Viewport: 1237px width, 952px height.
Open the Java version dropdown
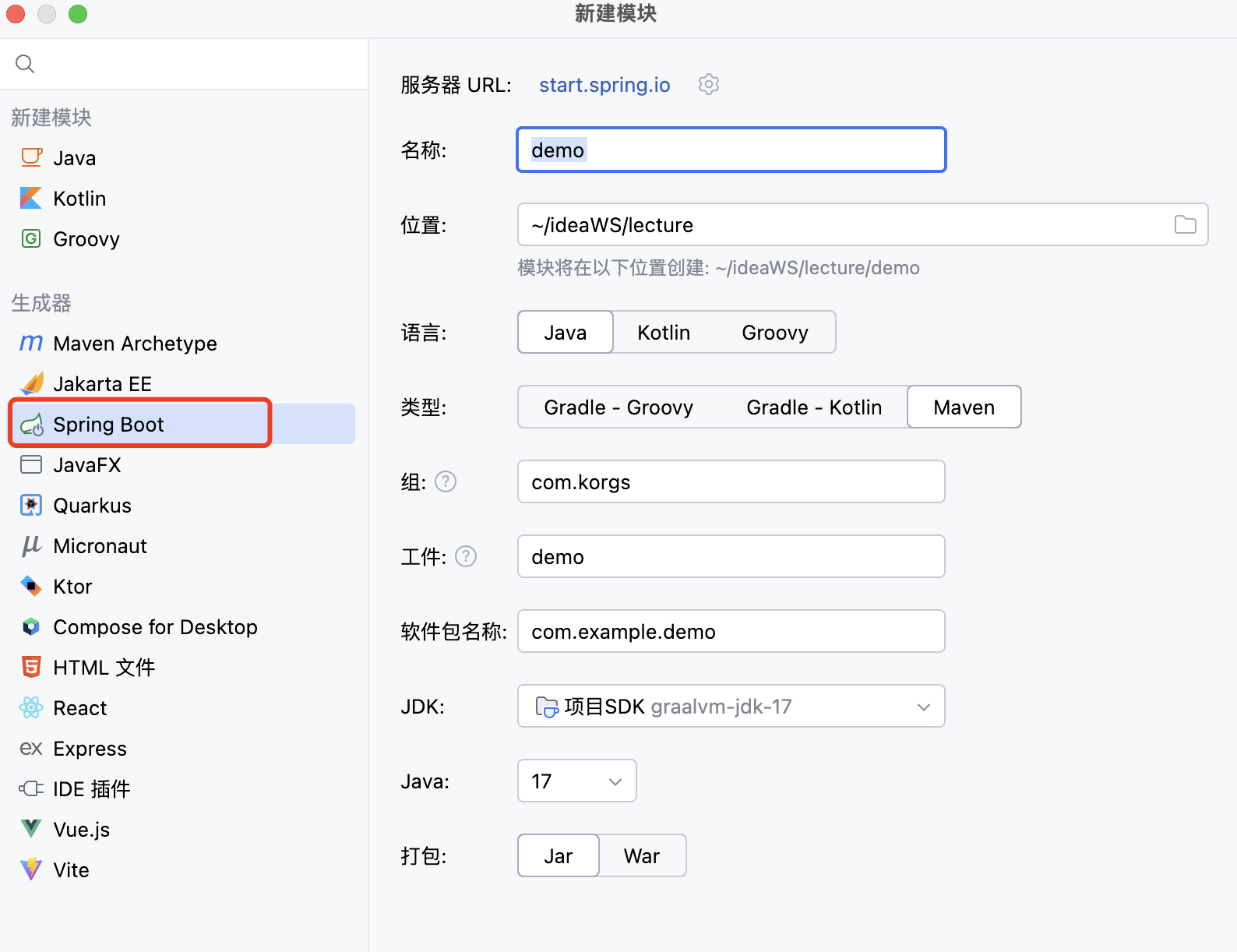tap(577, 781)
